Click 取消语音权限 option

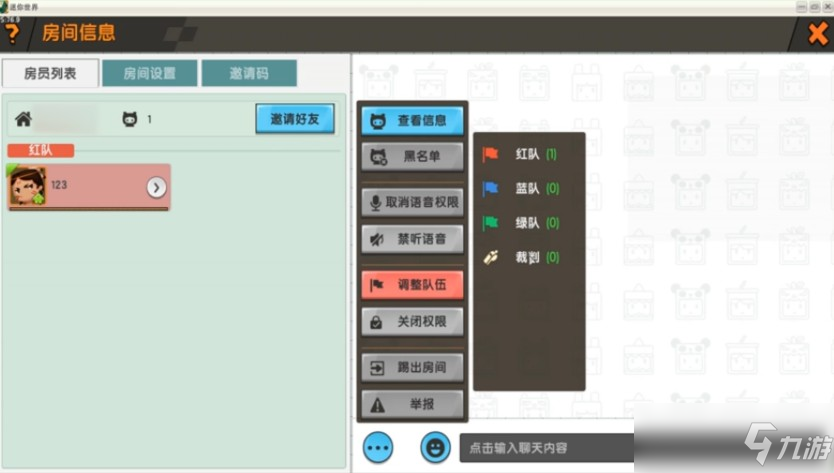[412, 202]
